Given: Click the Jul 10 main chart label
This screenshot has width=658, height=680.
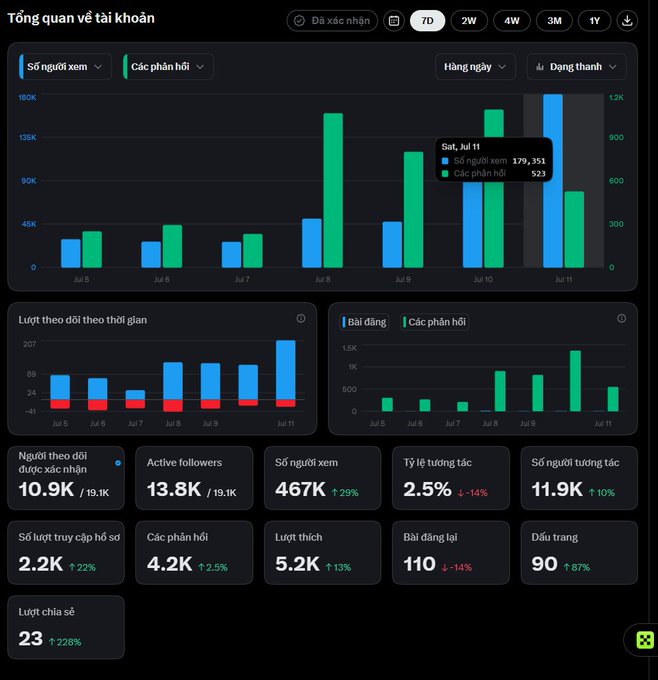Looking at the screenshot, I should click(483, 279).
